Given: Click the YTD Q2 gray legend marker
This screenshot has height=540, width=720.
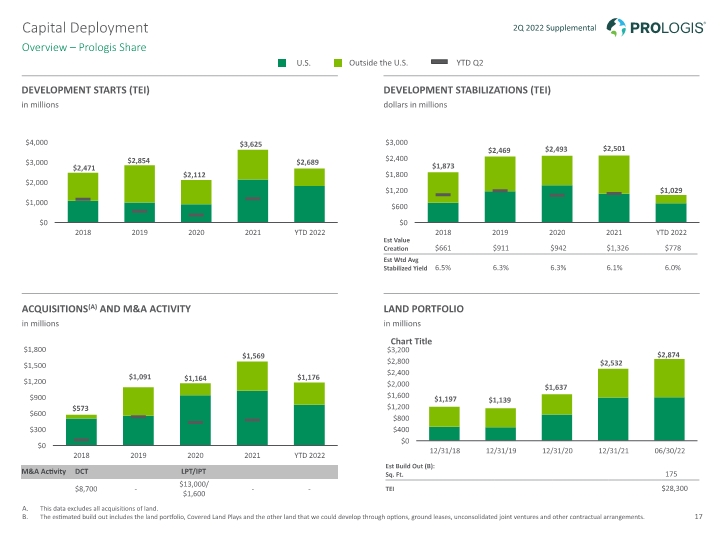Looking at the screenshot, I should click(x=439, y=62).
